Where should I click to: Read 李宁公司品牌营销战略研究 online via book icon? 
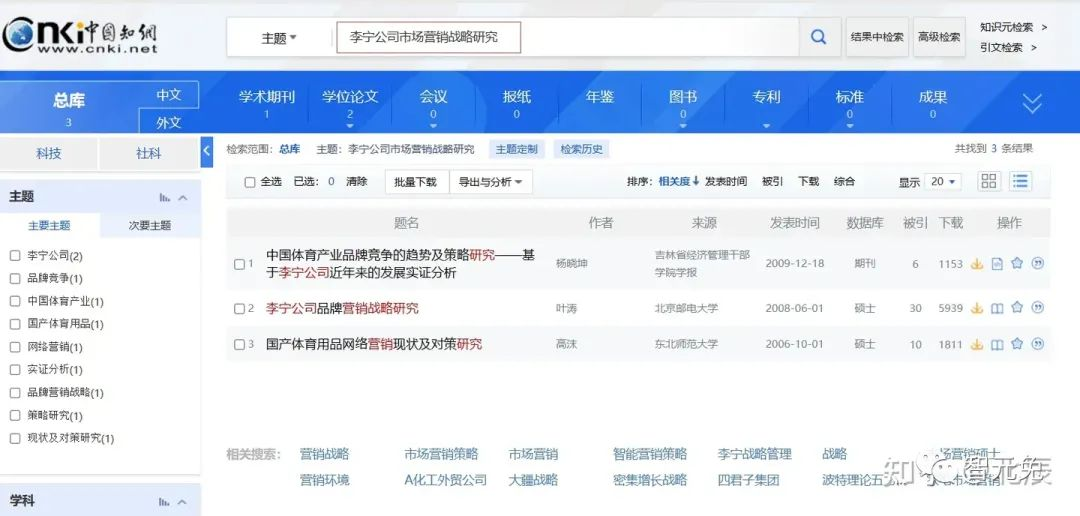[x=997, y=309]
